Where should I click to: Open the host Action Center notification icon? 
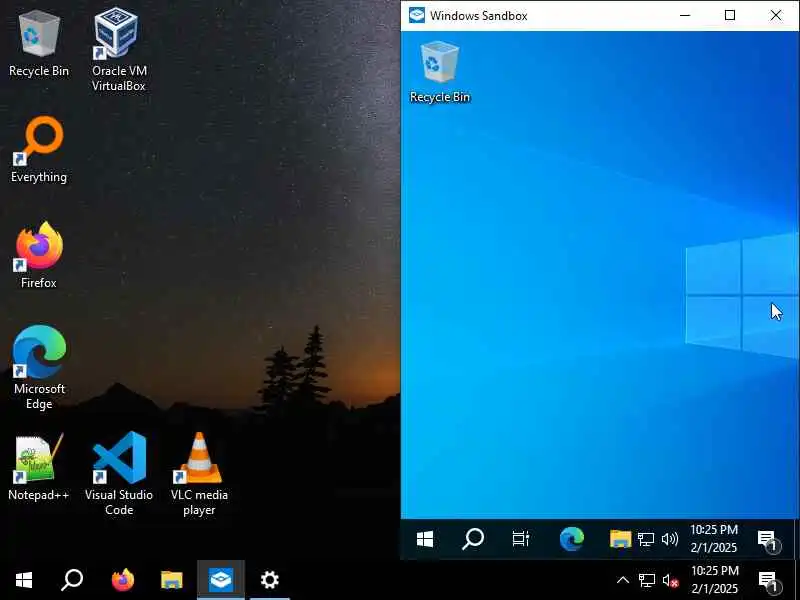click(769, 582)
